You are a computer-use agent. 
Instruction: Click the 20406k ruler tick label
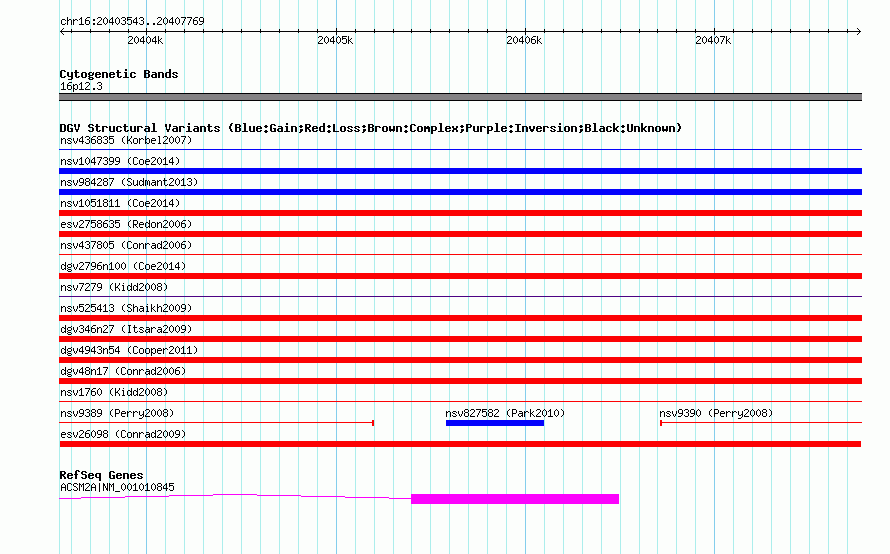pos(524,40)
